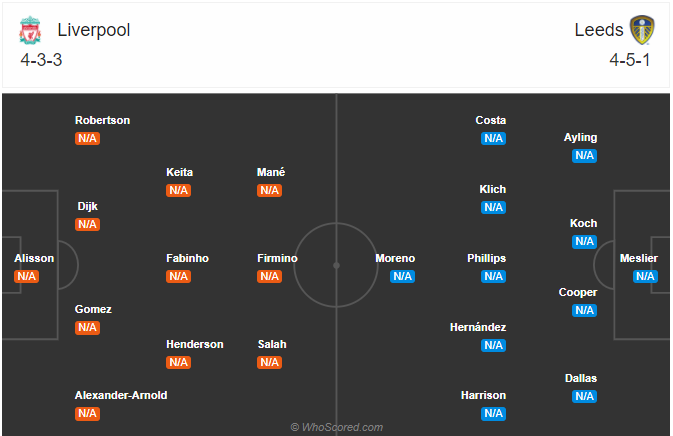Select player Firmino near the center circle
This screenshot has height=436, width=673.
[x=277, y=258]
